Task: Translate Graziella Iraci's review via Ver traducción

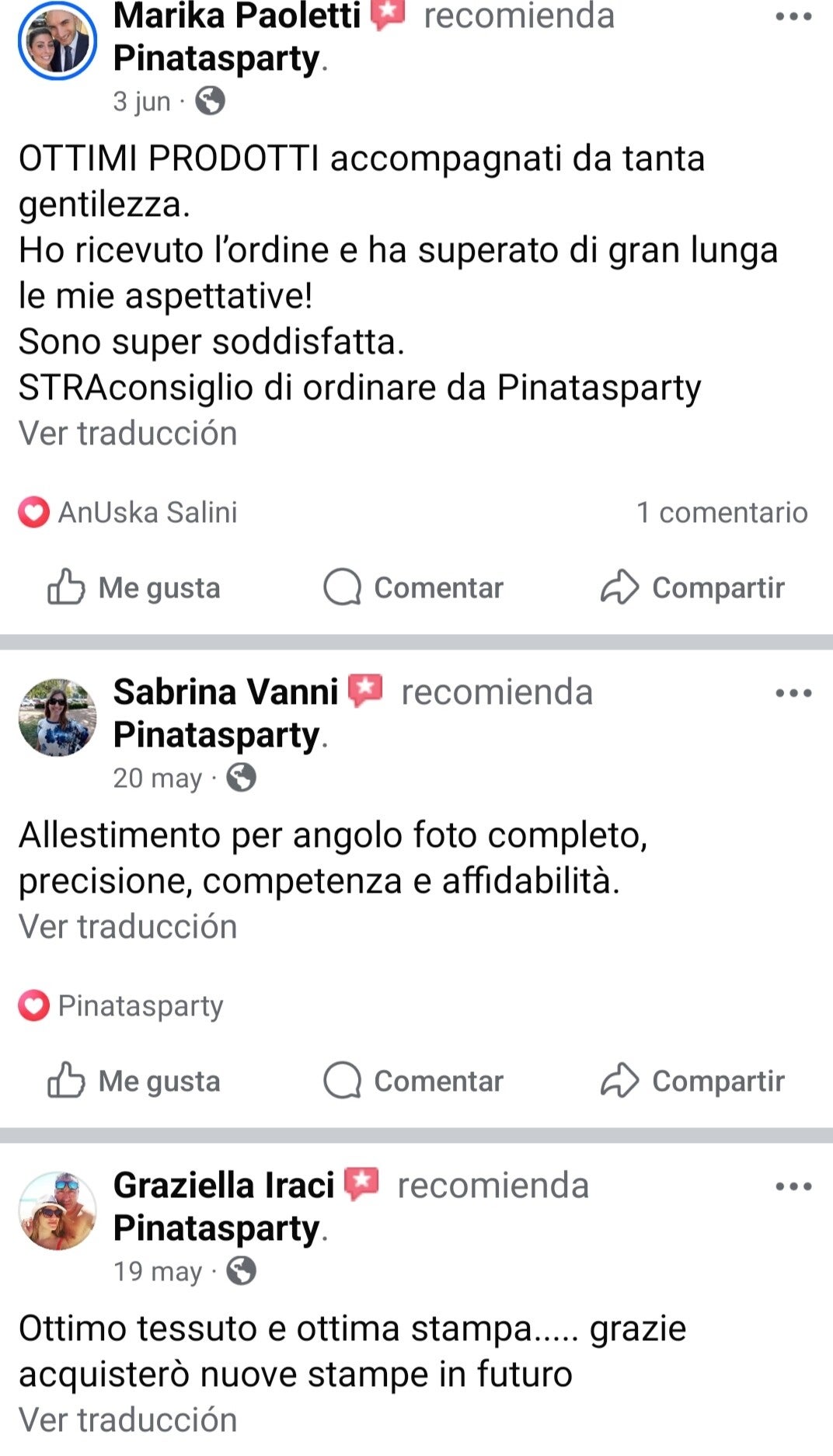Action: click(x=128, y=1420)
